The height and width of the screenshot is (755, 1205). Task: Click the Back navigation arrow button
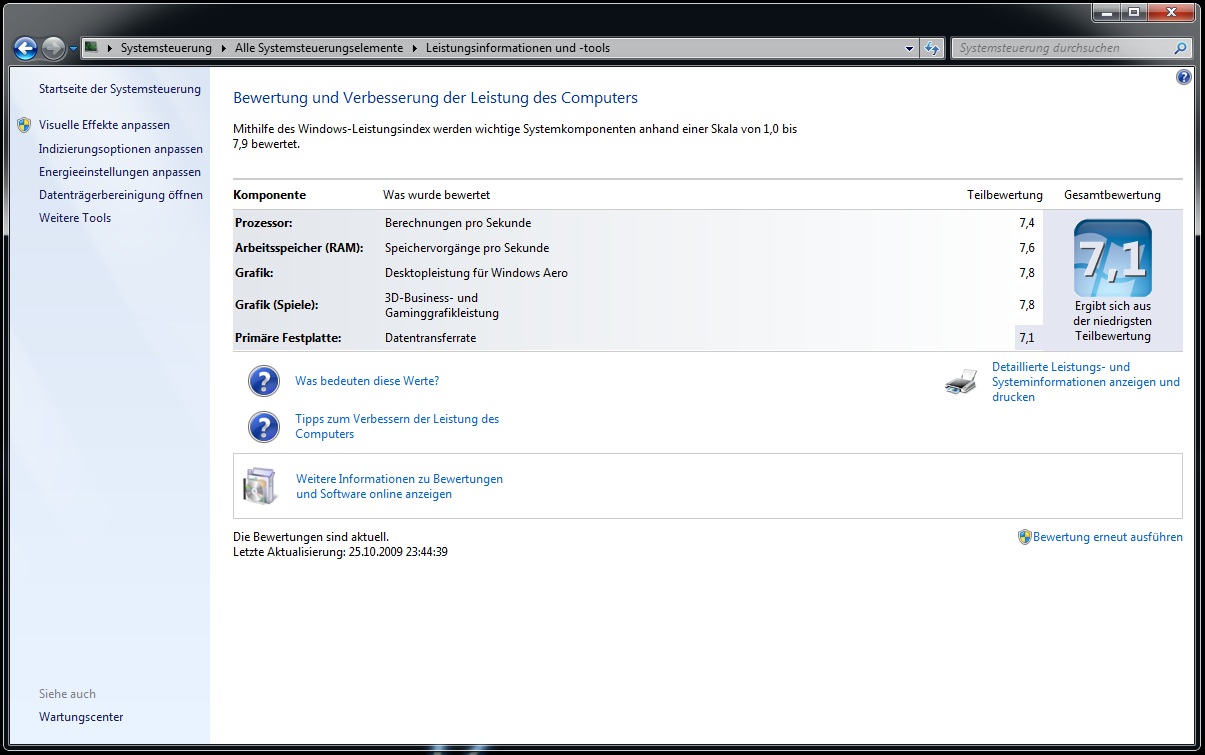pos(26,47)
